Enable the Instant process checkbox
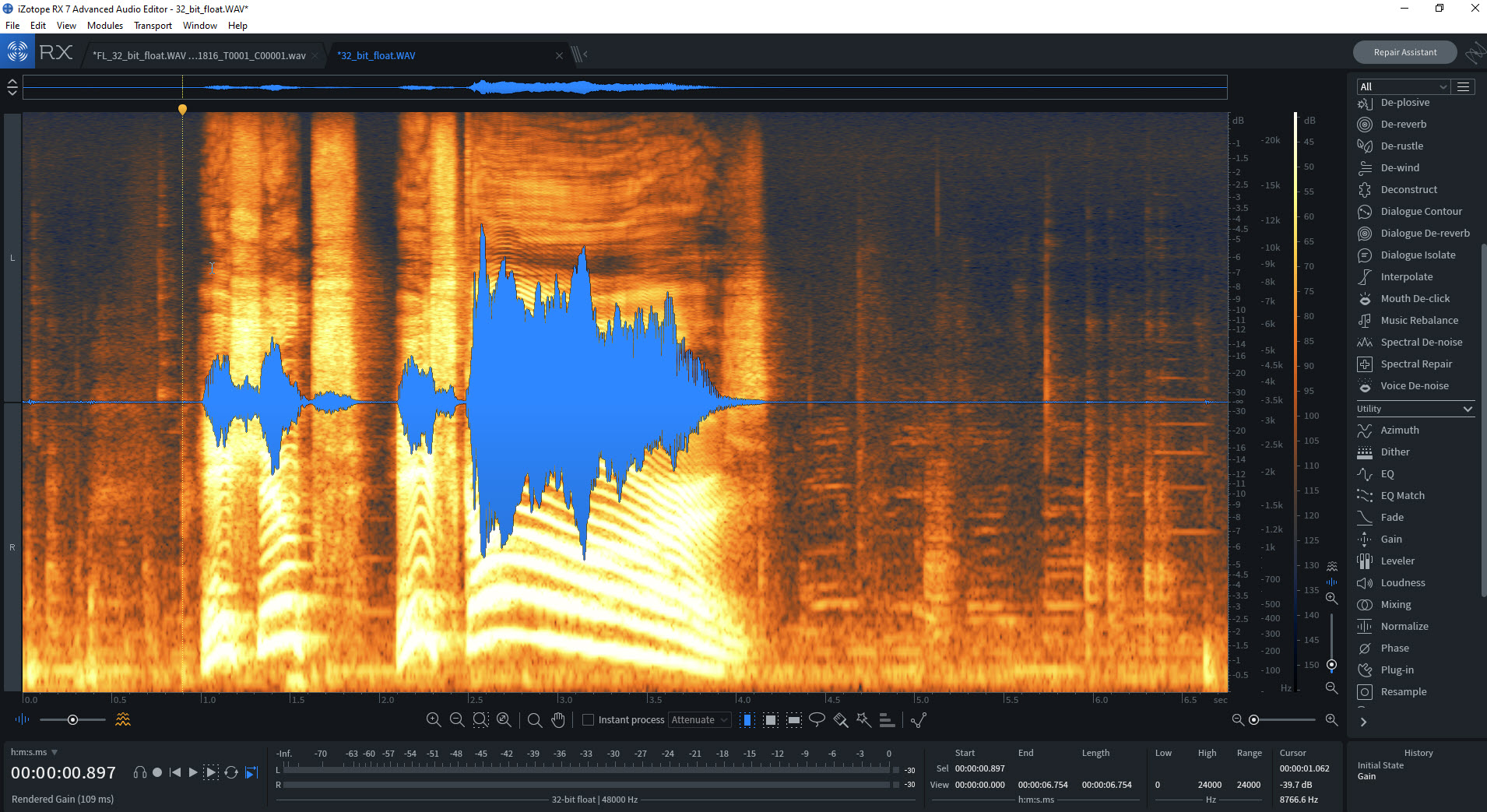 (x=588, y=719)
